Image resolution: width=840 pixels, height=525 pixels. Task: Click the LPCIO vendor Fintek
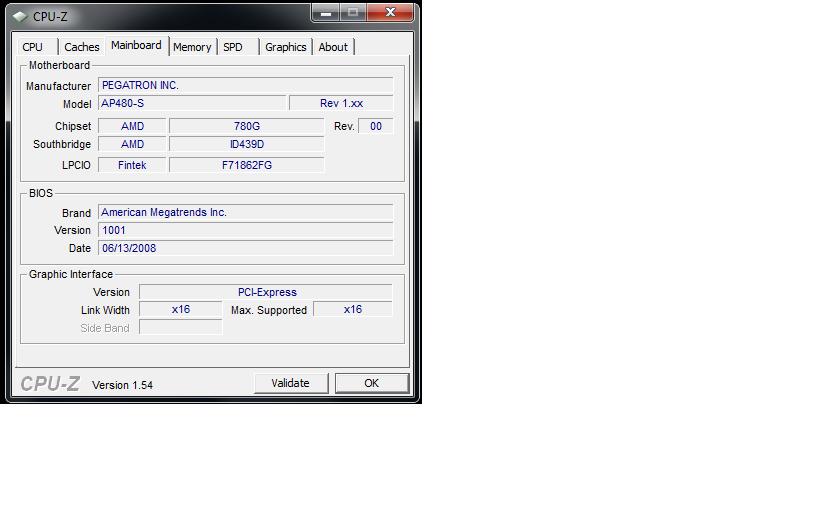pos(132,165)
